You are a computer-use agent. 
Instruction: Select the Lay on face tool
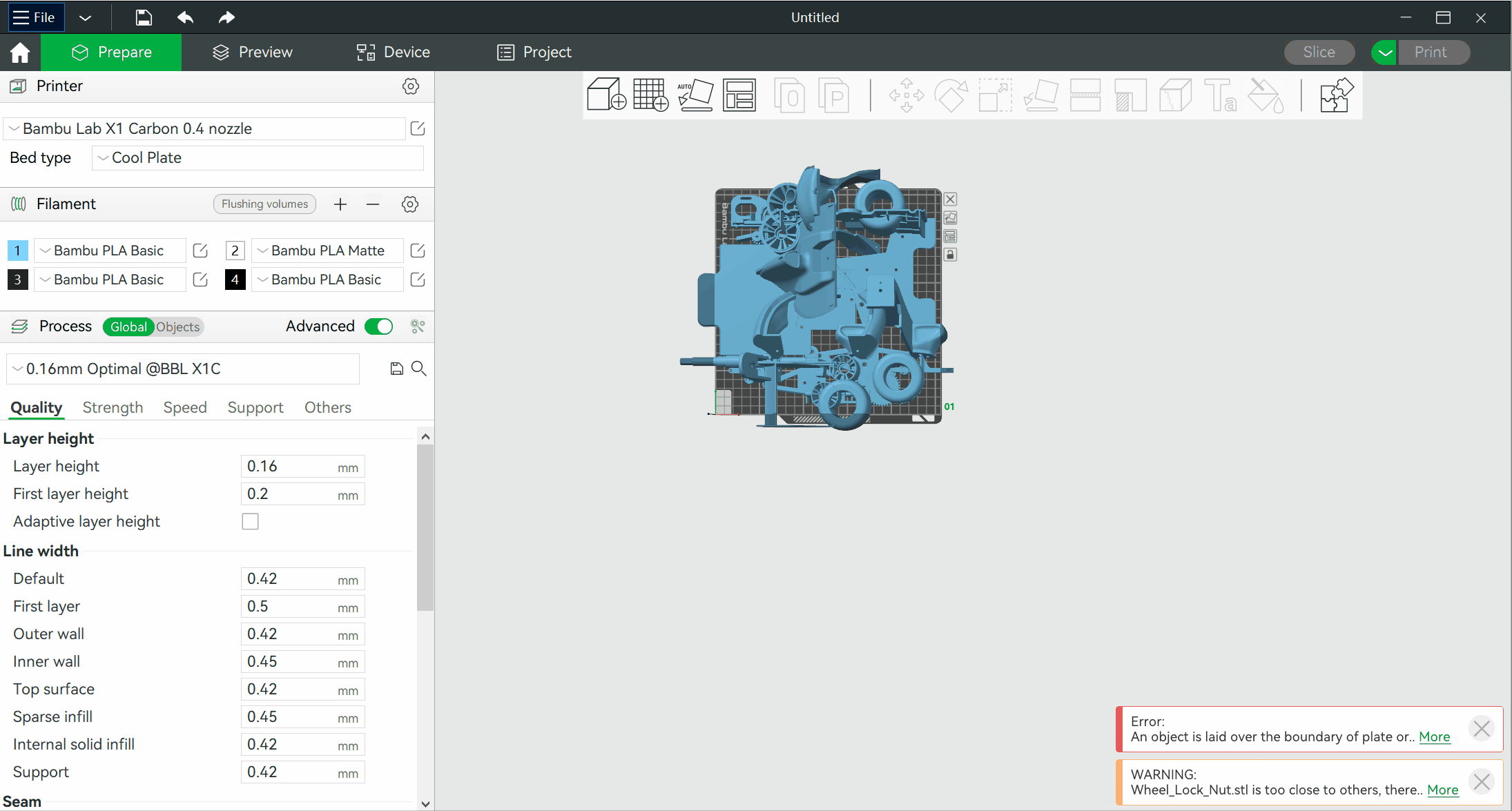point(1040,95)
